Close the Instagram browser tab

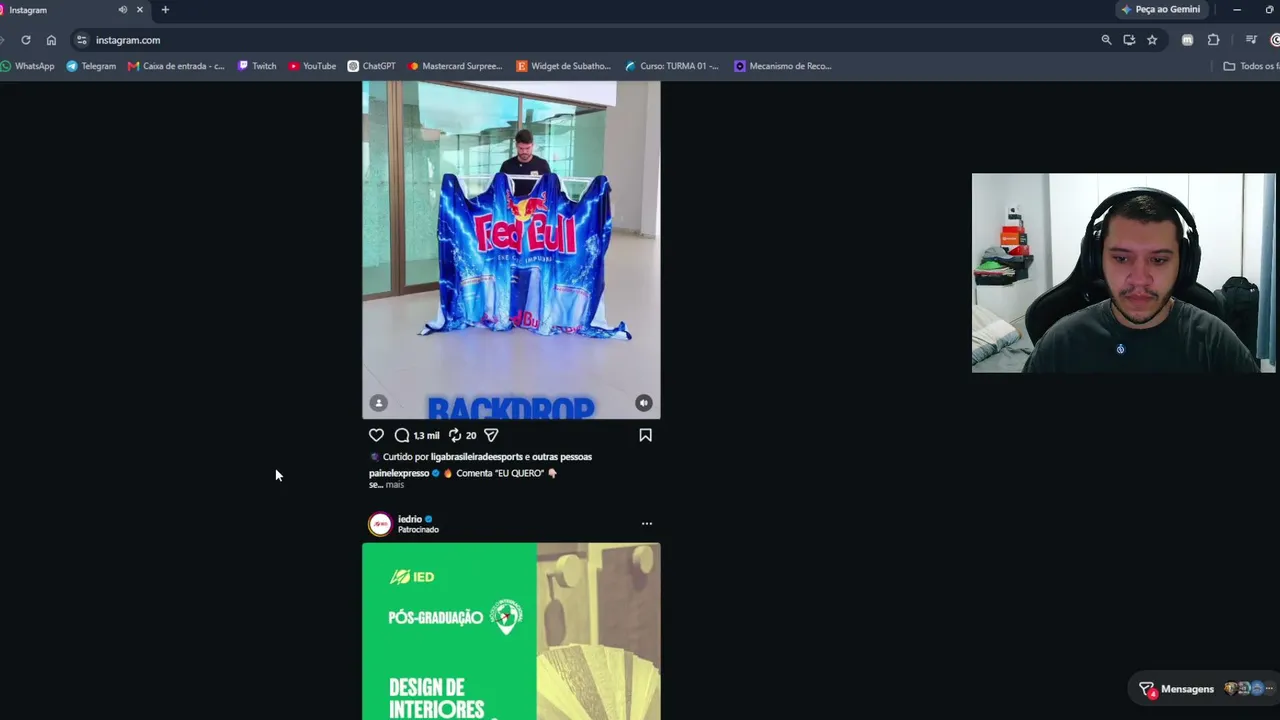(140, 10)
